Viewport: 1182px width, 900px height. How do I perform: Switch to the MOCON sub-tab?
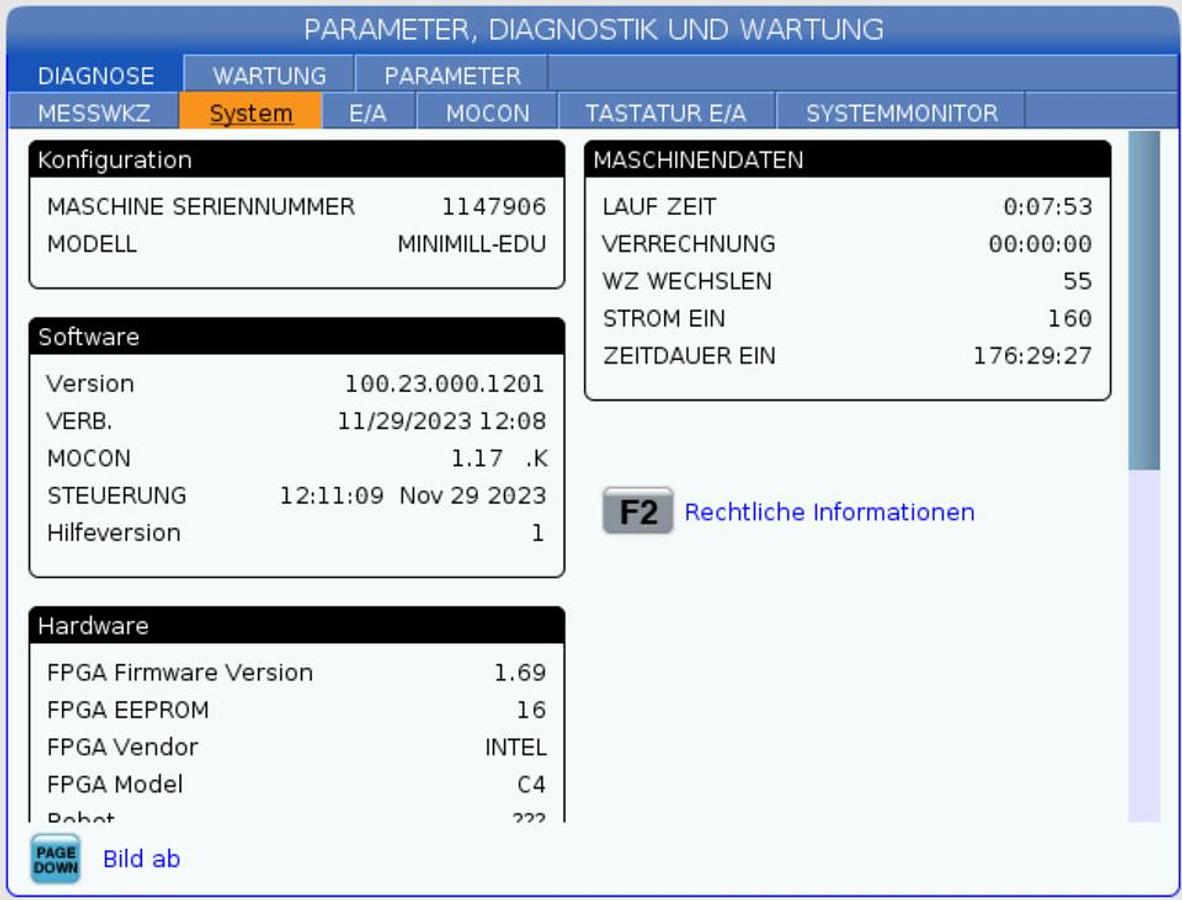tap(487, 113)
